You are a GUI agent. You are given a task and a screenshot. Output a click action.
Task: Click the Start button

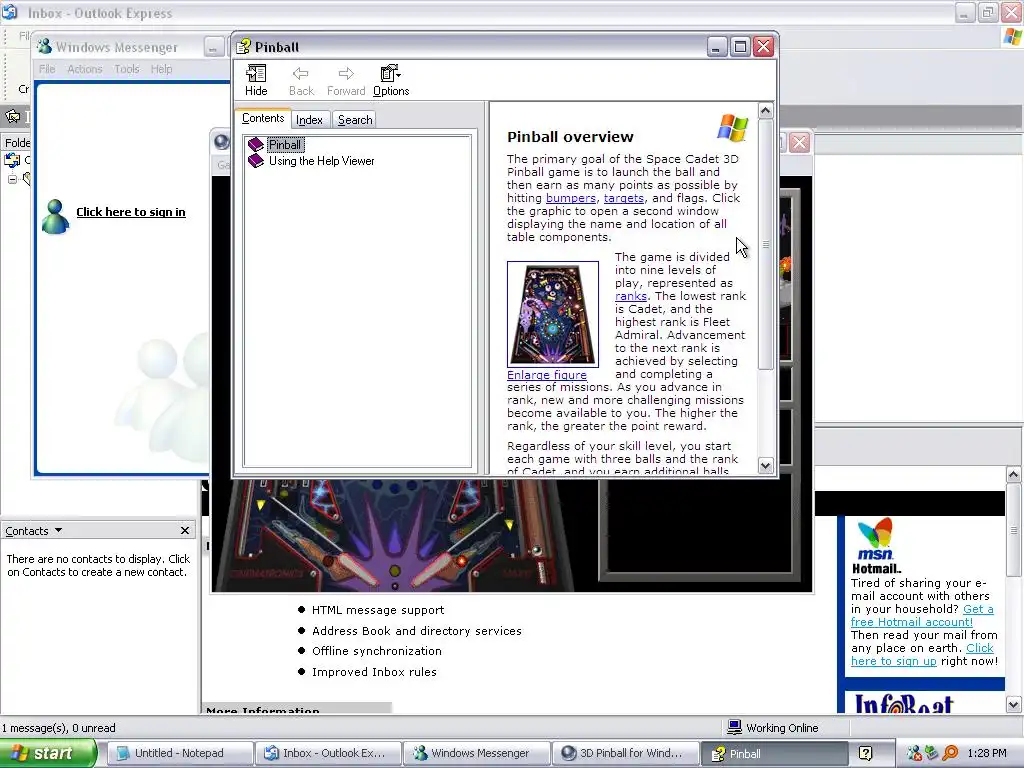(48, 754)
